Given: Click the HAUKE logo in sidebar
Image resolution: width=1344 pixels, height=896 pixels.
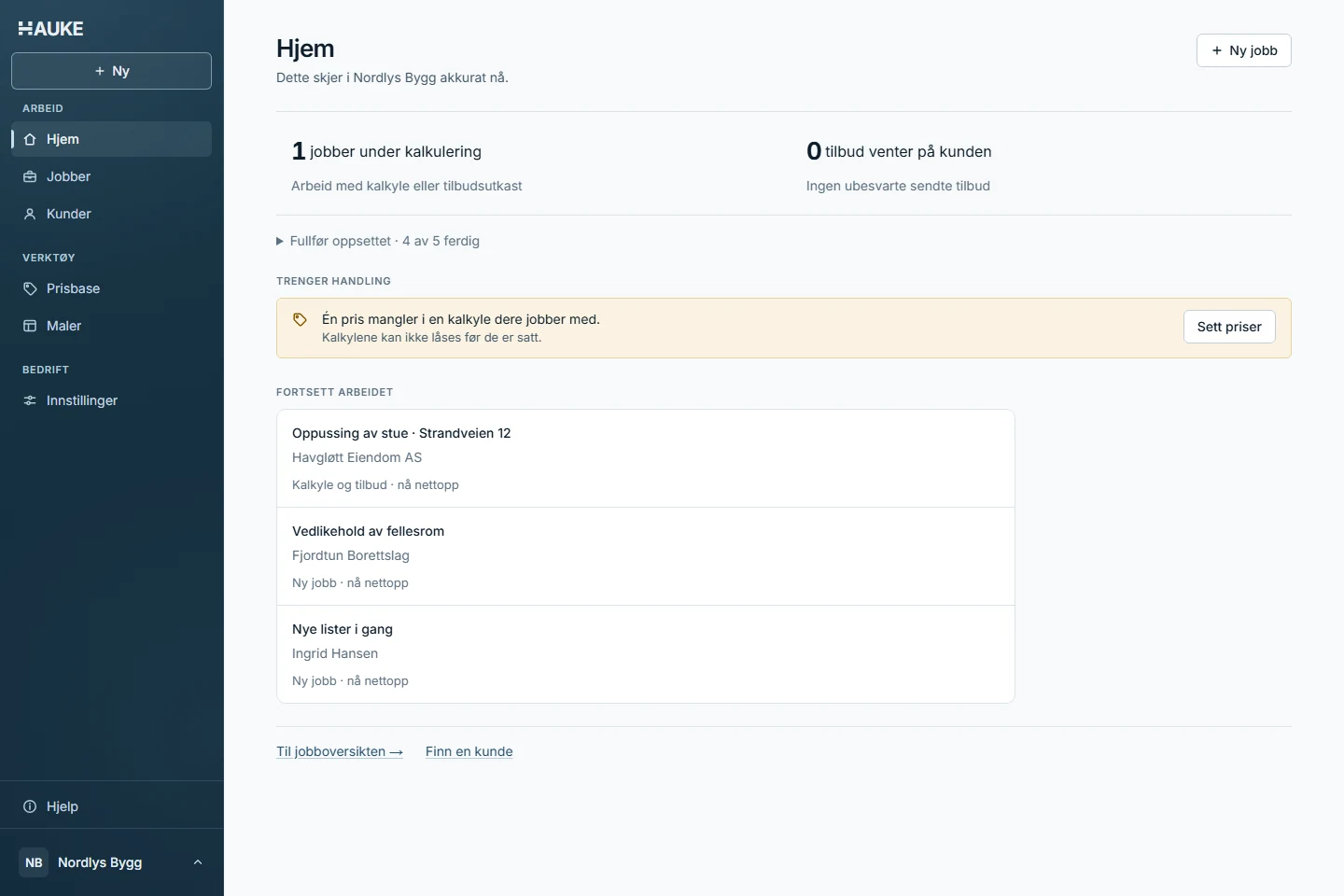Looking at the screenshot, I should 51,29.
